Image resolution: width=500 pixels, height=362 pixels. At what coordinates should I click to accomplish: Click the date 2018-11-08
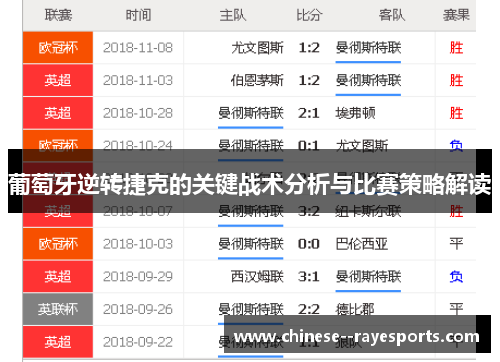(x=138, y=48)
